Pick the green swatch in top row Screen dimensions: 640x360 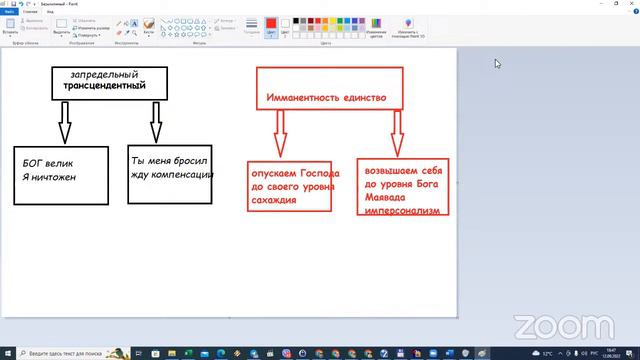point(340,21)
